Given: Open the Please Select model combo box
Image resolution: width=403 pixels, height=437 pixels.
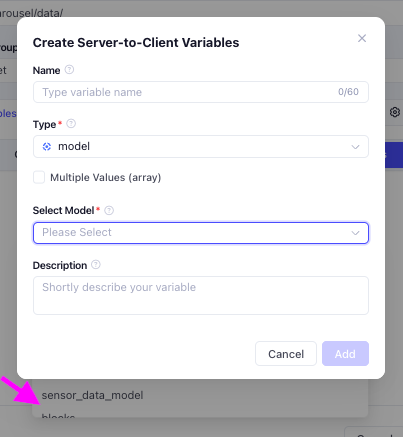Looking at the screenshot, I should (x=201, y=233).
